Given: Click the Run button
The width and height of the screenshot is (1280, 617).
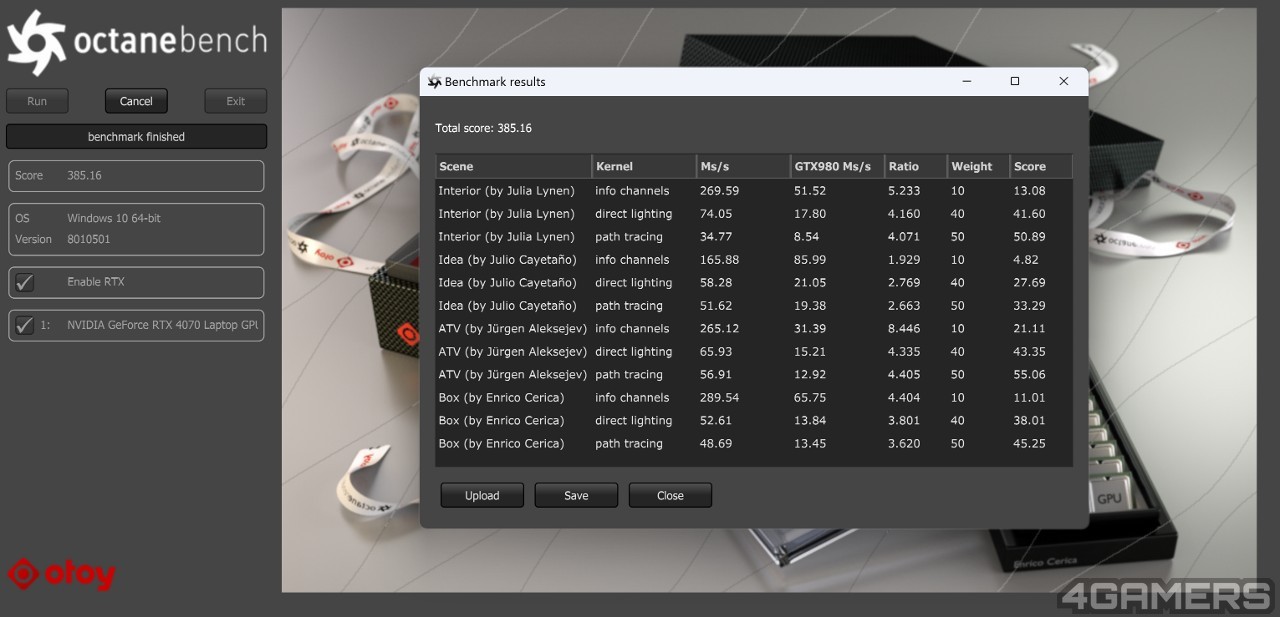Looking at the screenshot, I should click(x=37, y=101).
